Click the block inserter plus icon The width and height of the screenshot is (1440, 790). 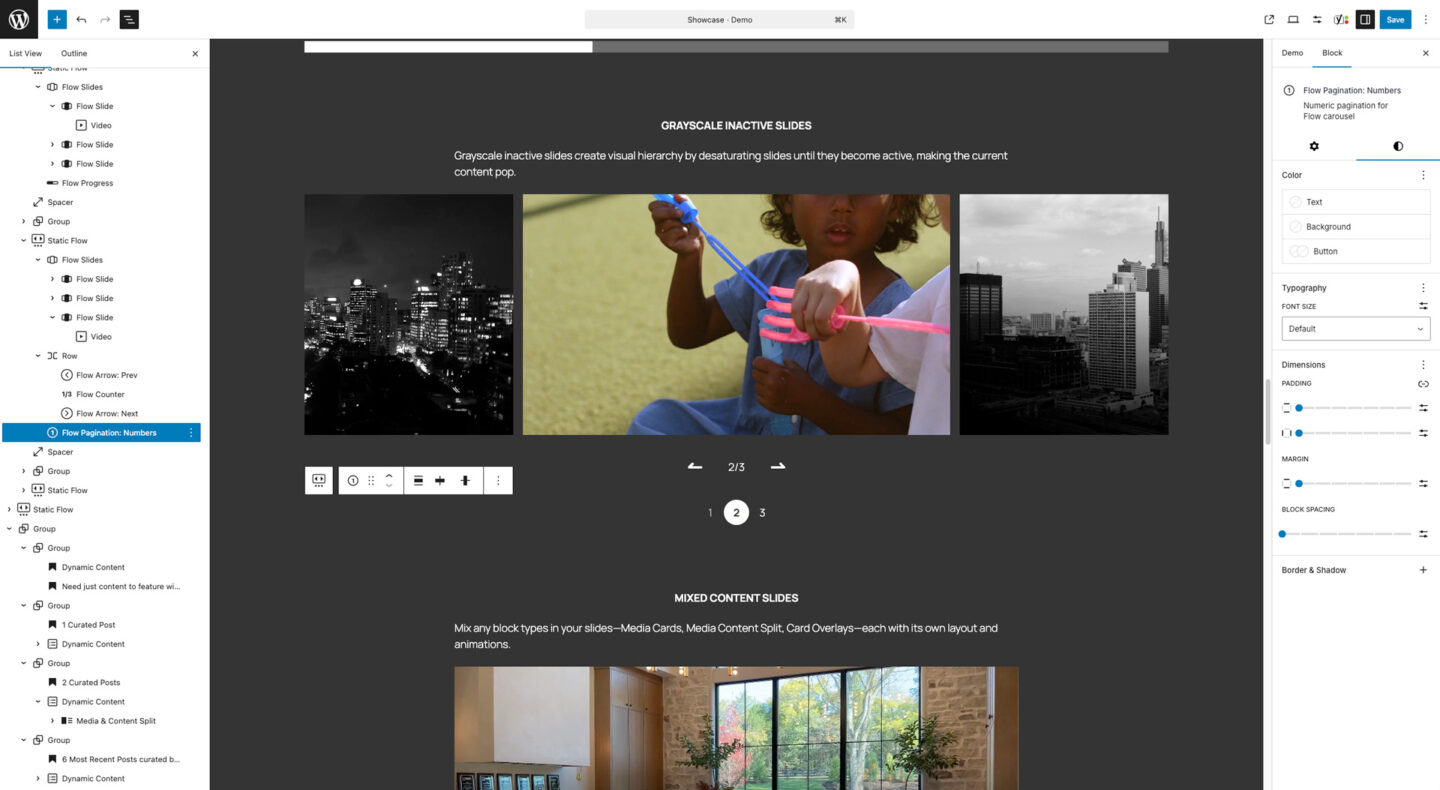point(56,19)
